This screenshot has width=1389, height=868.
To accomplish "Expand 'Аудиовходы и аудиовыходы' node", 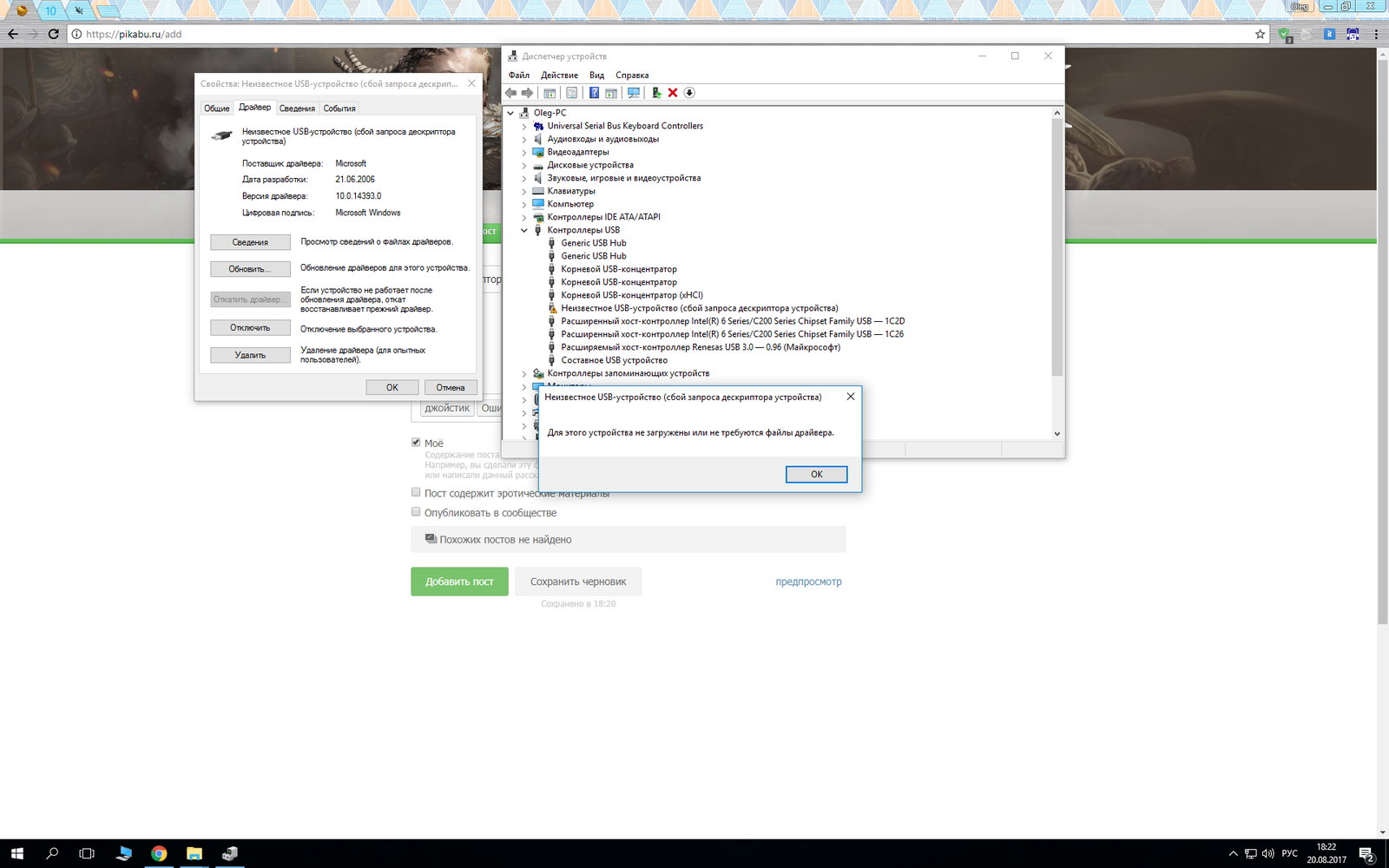I will (x=524, y=139).
